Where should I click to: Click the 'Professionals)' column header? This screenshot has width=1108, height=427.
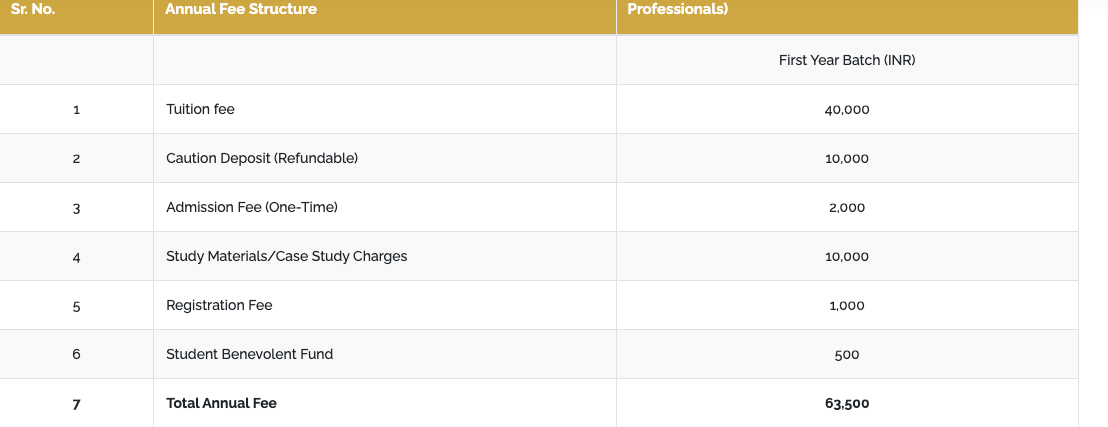click(677, 9)
